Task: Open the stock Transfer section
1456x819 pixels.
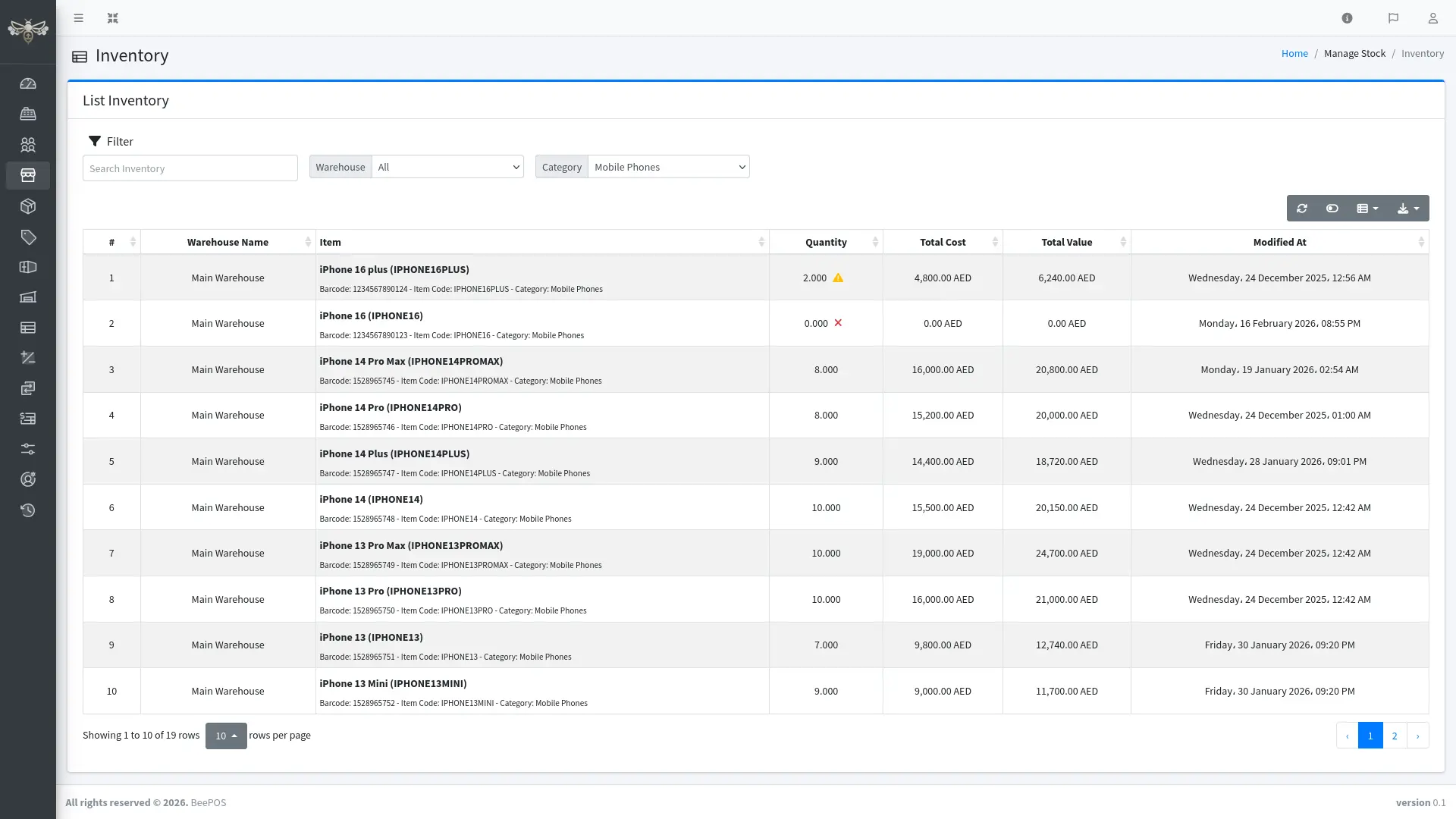Action: (x=28, y=388)
